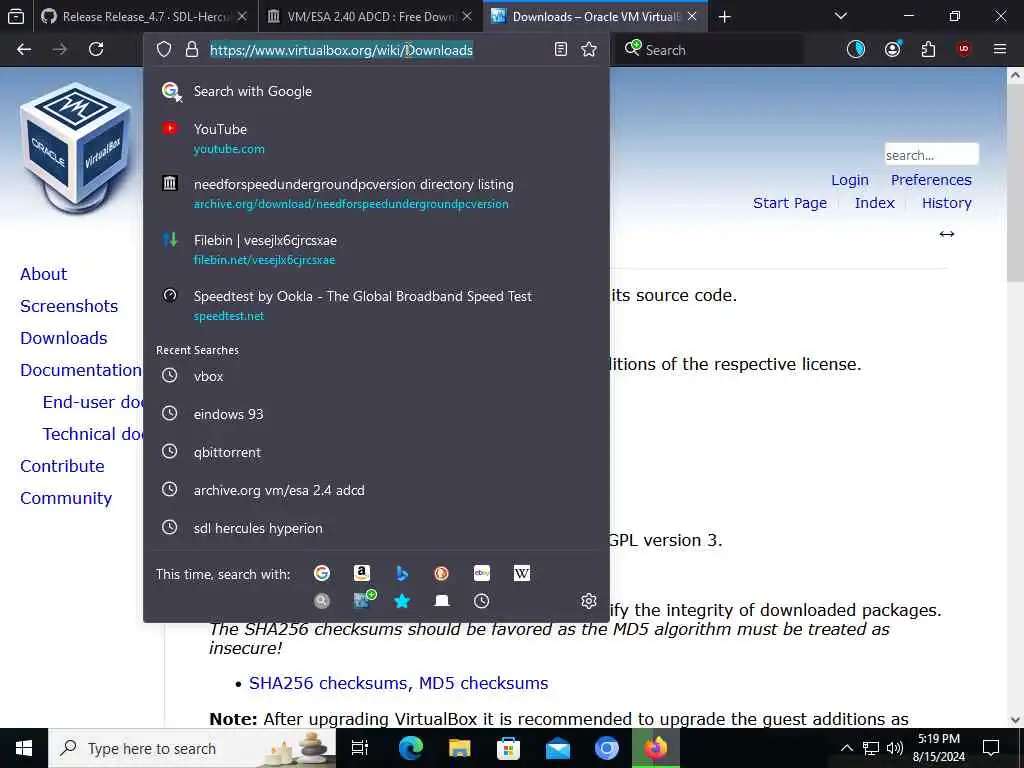Viewport: 1024px width, 768px height.
Task: Click the URL address bar field
Action: pos(376,50)
